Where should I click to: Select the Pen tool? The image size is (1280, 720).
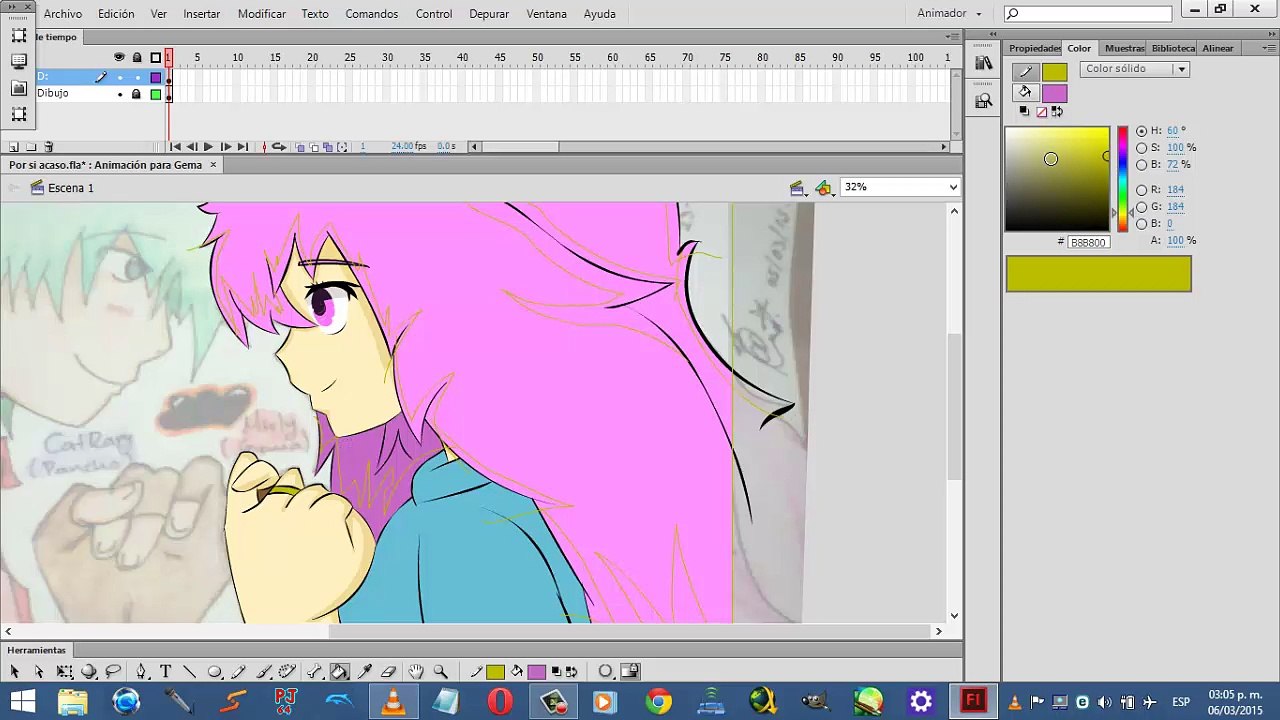coord(141,672)
